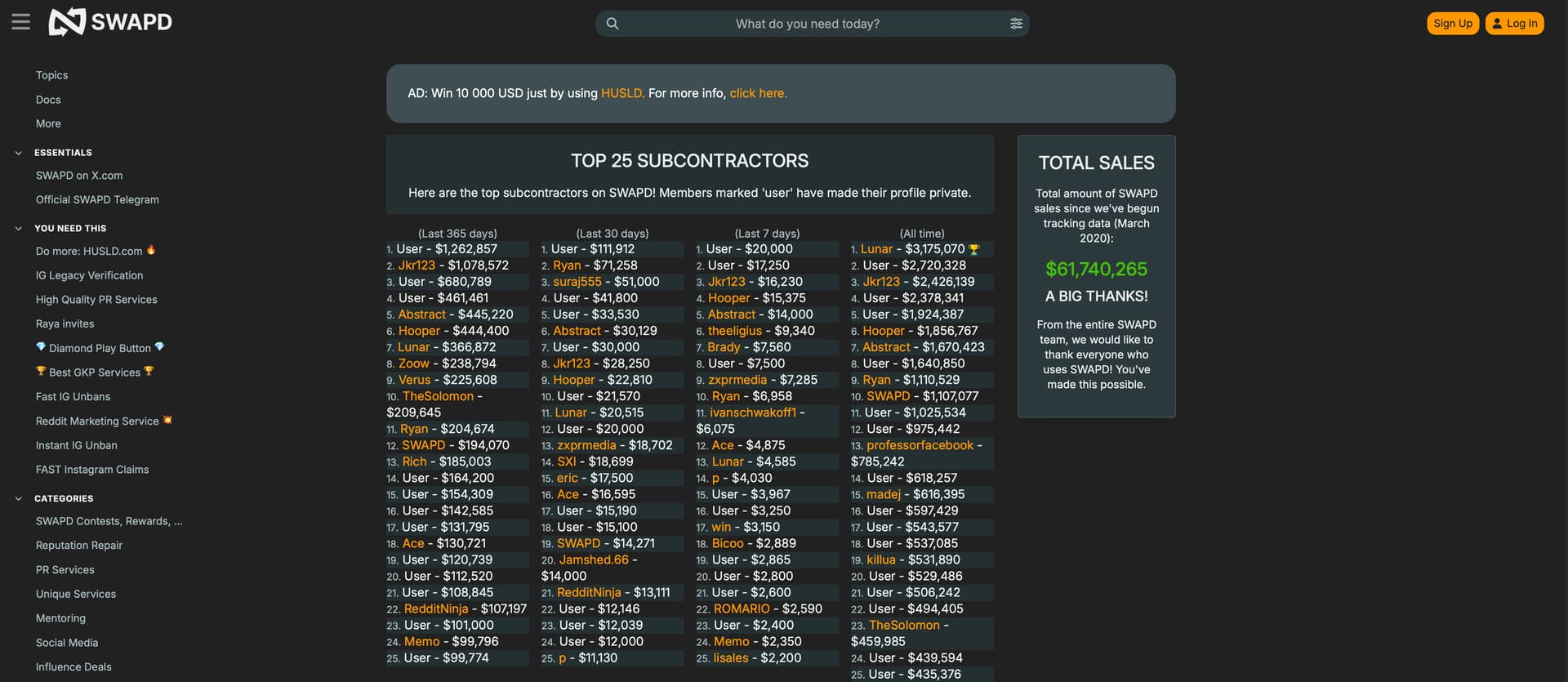
Task: Click the trophy icon next to Lunar
Action: coord(973,250)
